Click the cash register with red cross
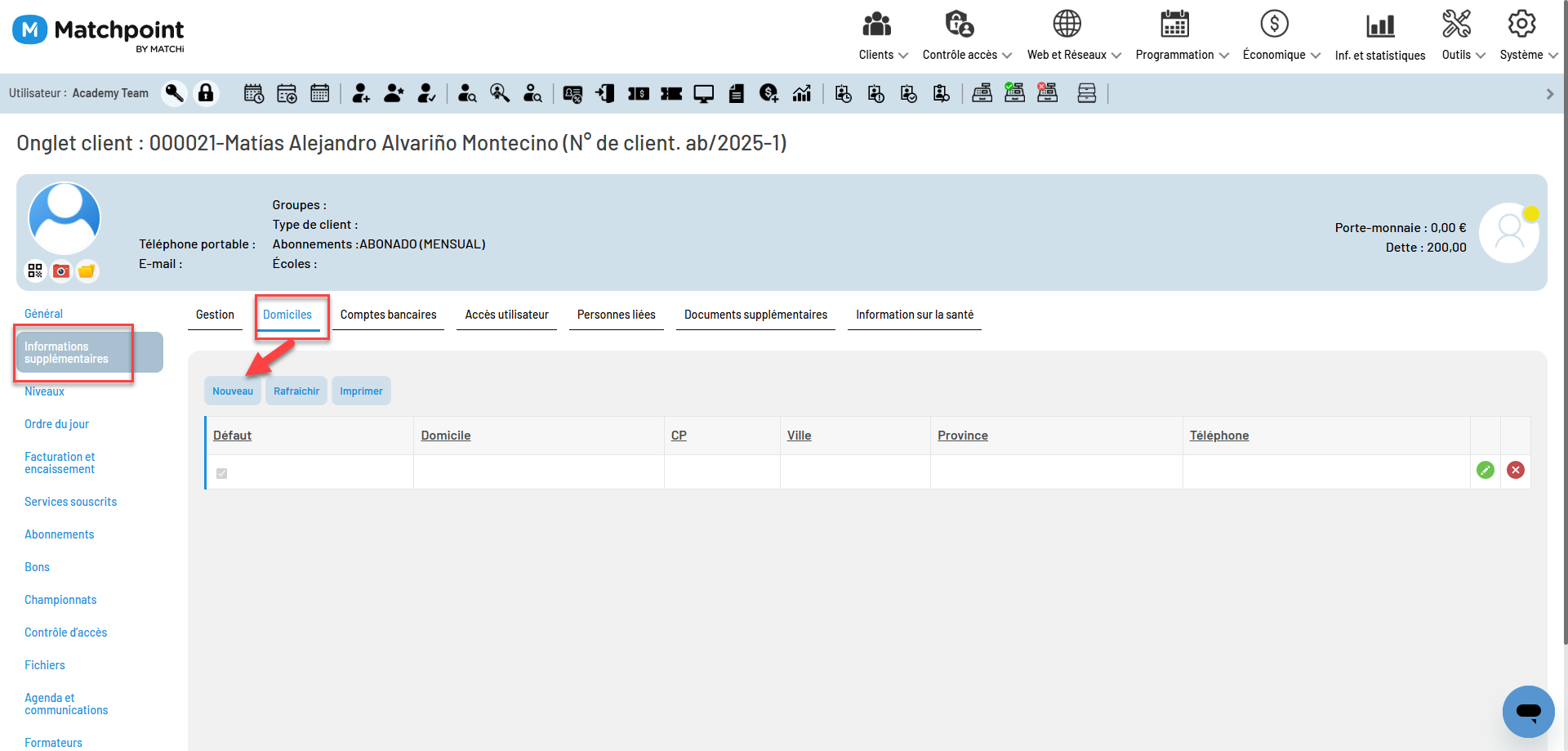The image size is (1568, 751). [1047, 92]
